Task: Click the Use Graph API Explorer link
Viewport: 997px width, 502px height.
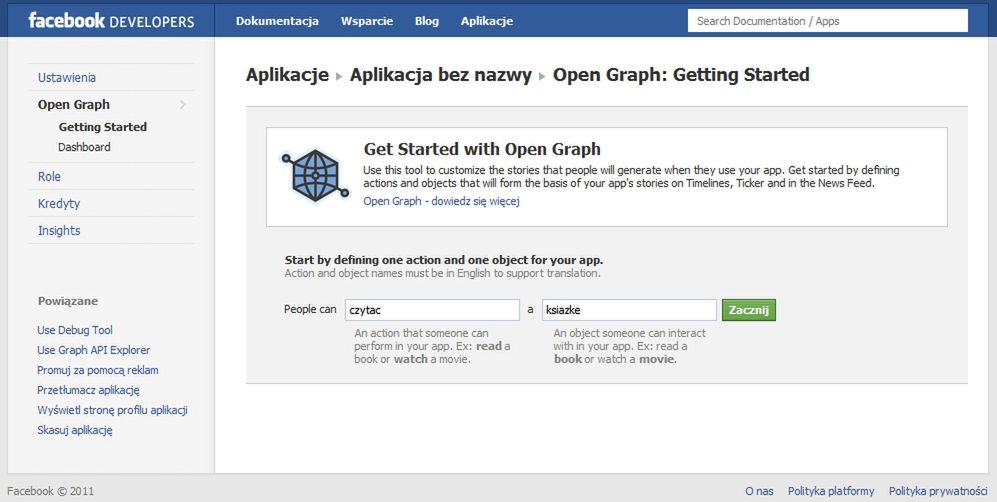Action: [x=93, y=350]
